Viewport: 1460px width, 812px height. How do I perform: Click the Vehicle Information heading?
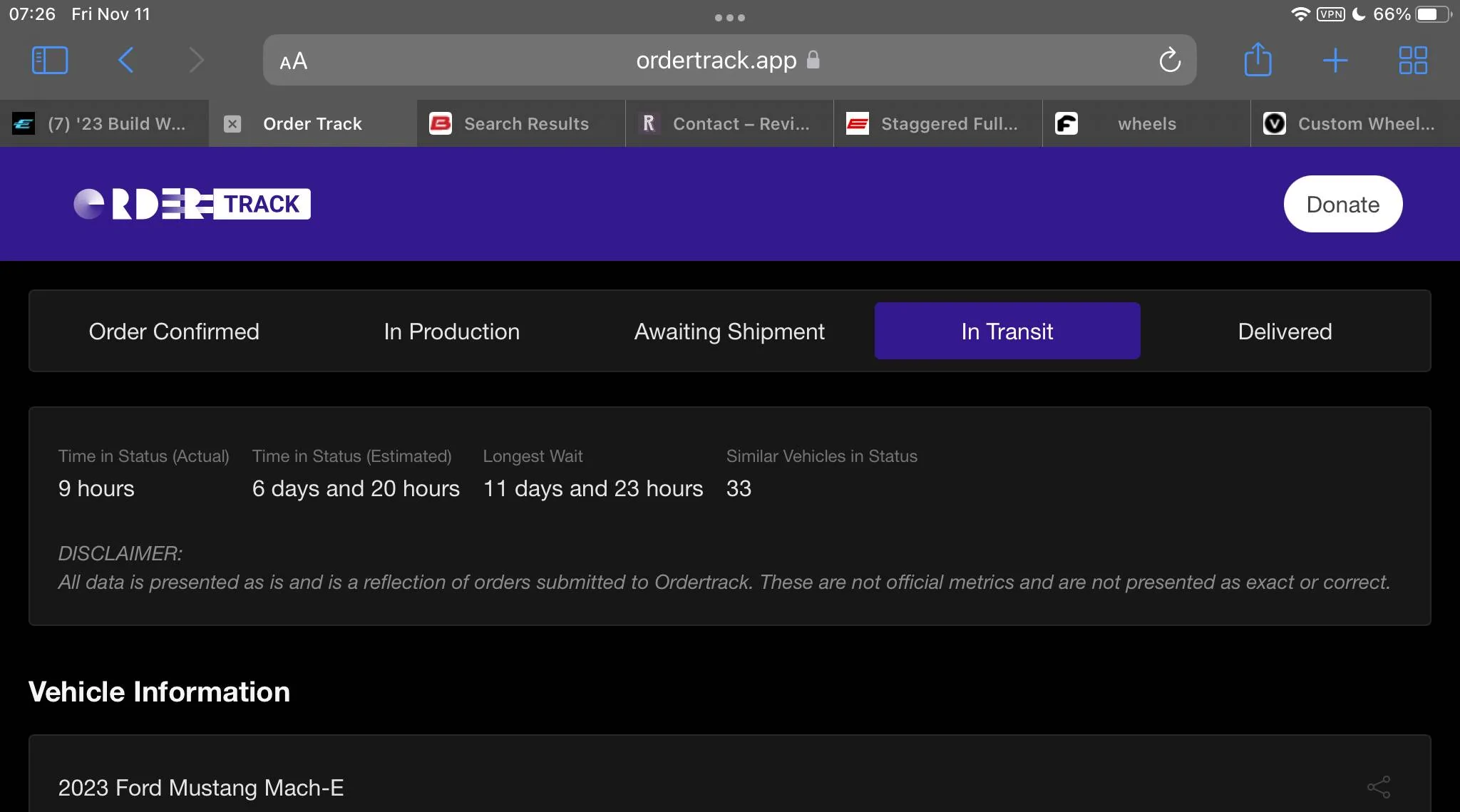159,692
